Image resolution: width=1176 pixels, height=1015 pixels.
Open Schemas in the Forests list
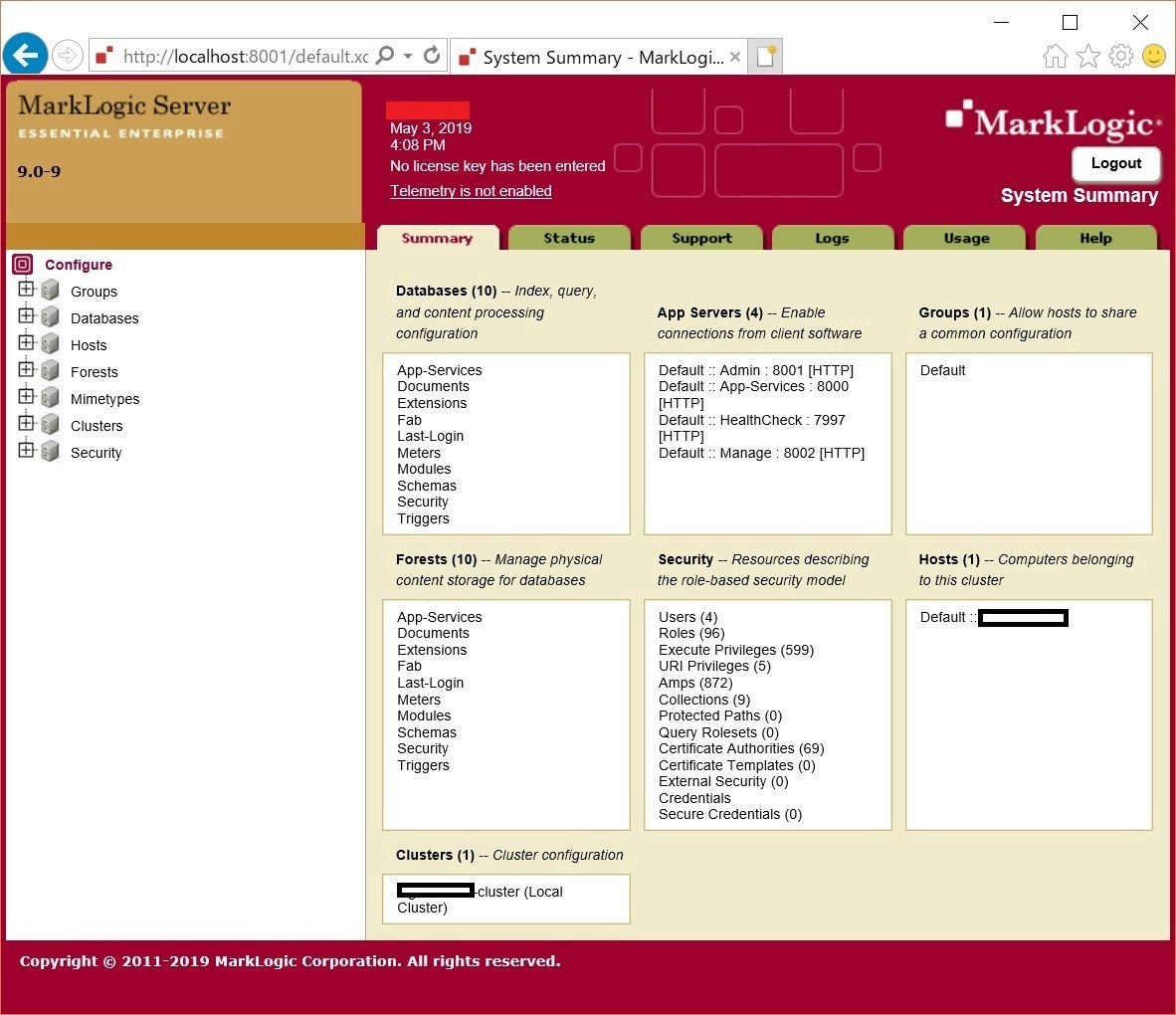[427, 732]
